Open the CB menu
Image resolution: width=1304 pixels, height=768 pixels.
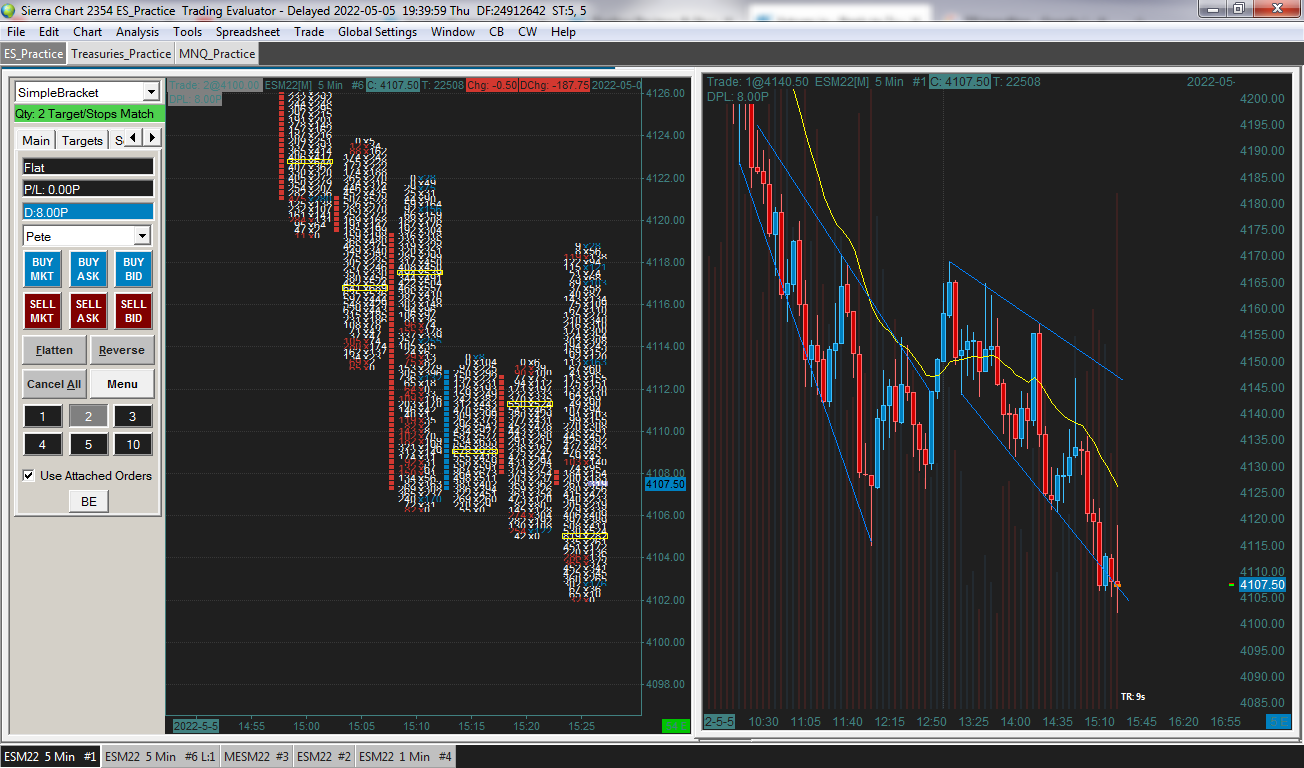(x=496, y=32)
